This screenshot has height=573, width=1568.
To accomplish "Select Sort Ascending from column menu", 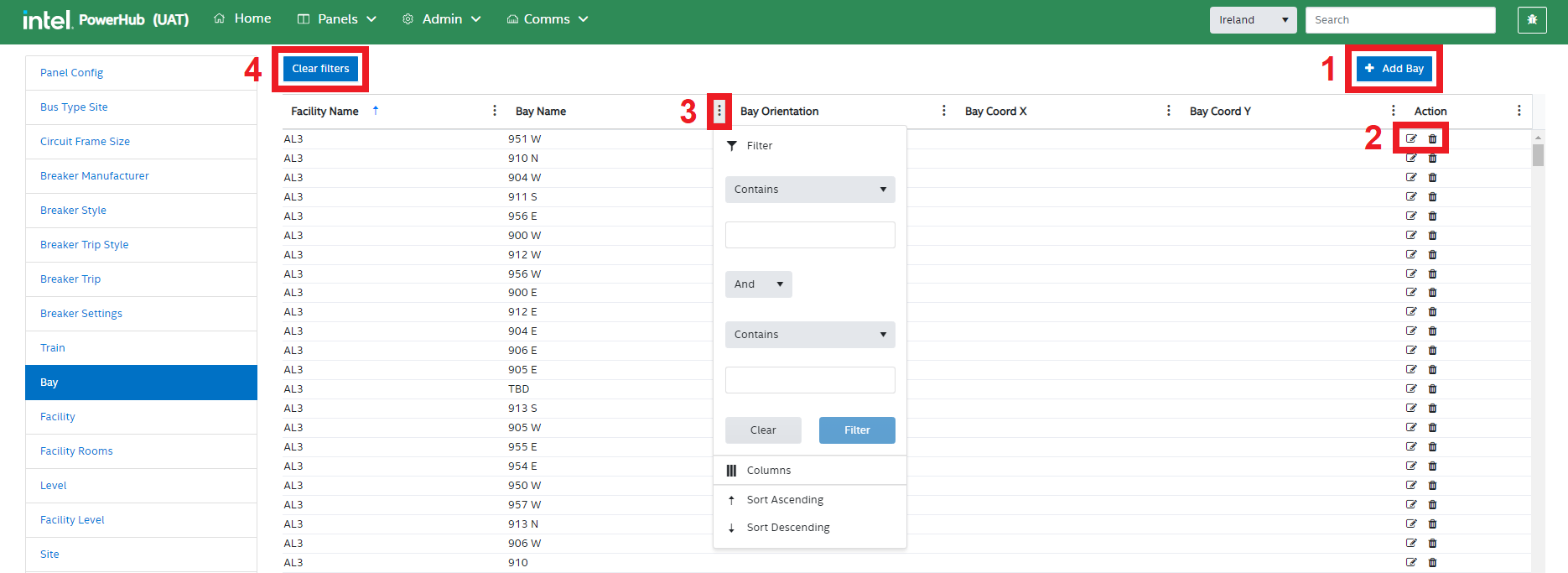I will point(785,500).
